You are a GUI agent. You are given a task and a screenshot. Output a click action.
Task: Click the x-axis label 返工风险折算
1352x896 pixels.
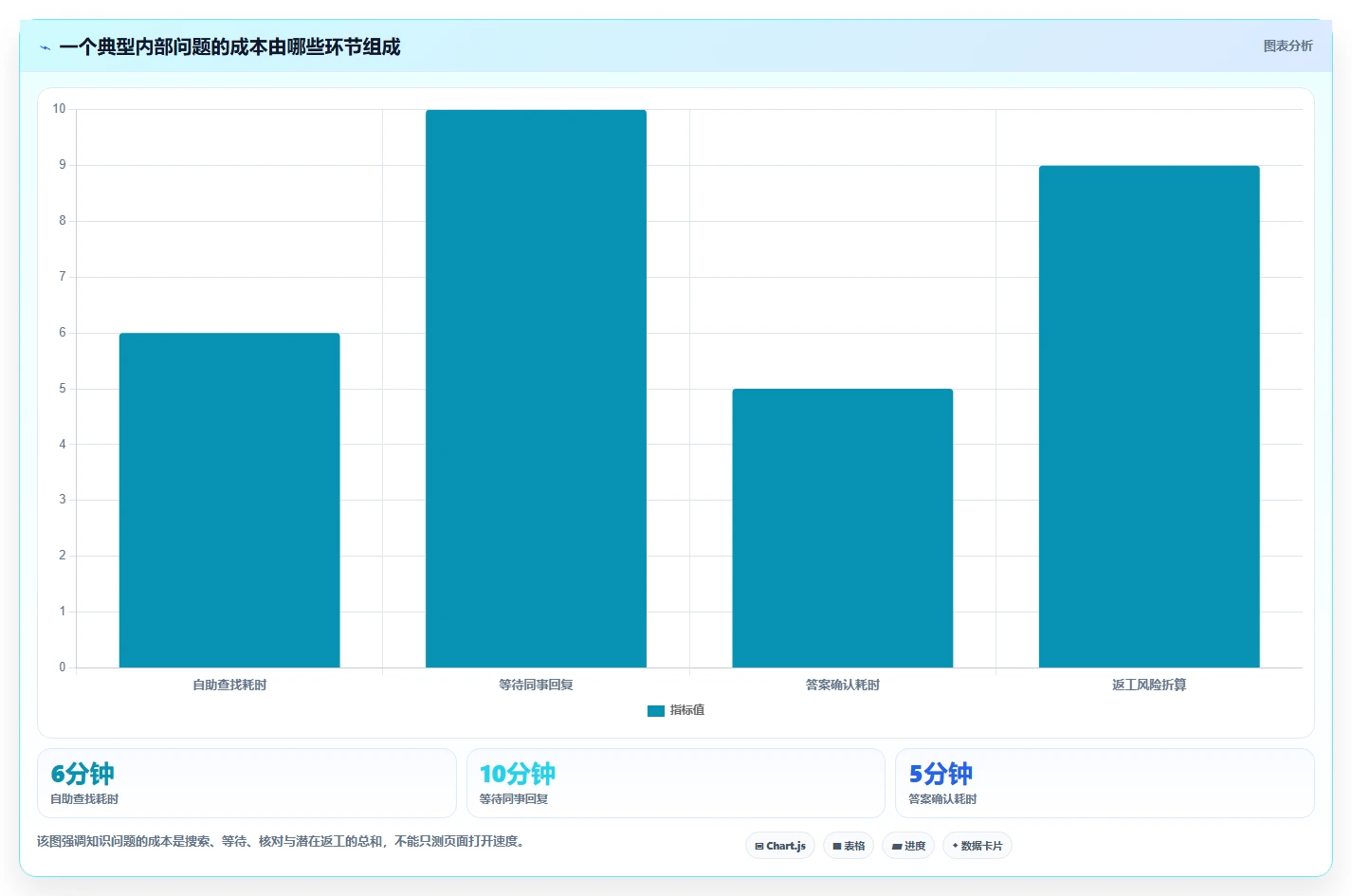(1149, 685)
